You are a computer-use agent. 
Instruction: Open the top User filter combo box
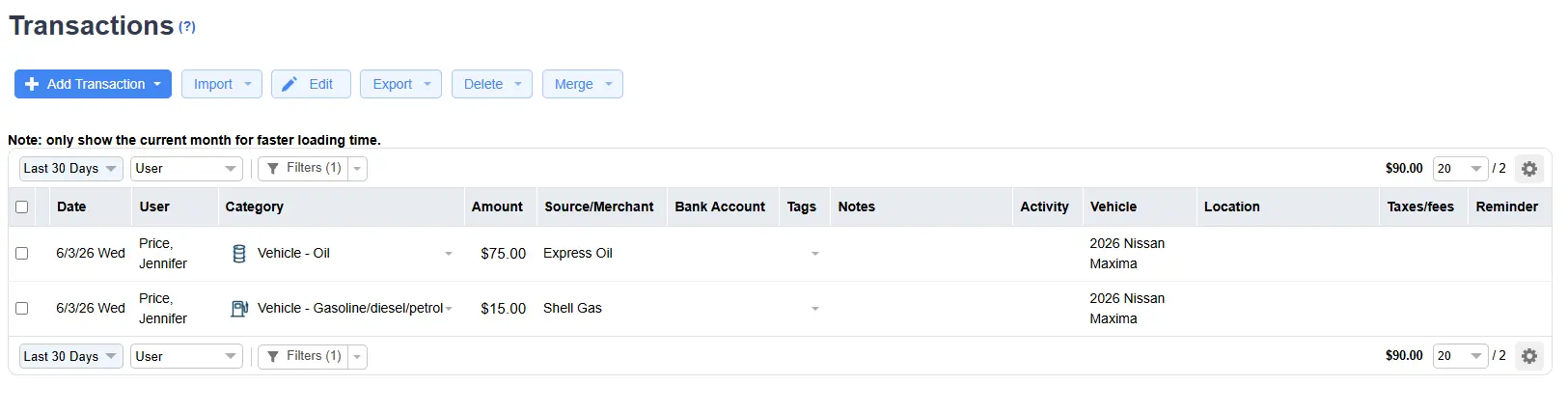click(186, 168)
